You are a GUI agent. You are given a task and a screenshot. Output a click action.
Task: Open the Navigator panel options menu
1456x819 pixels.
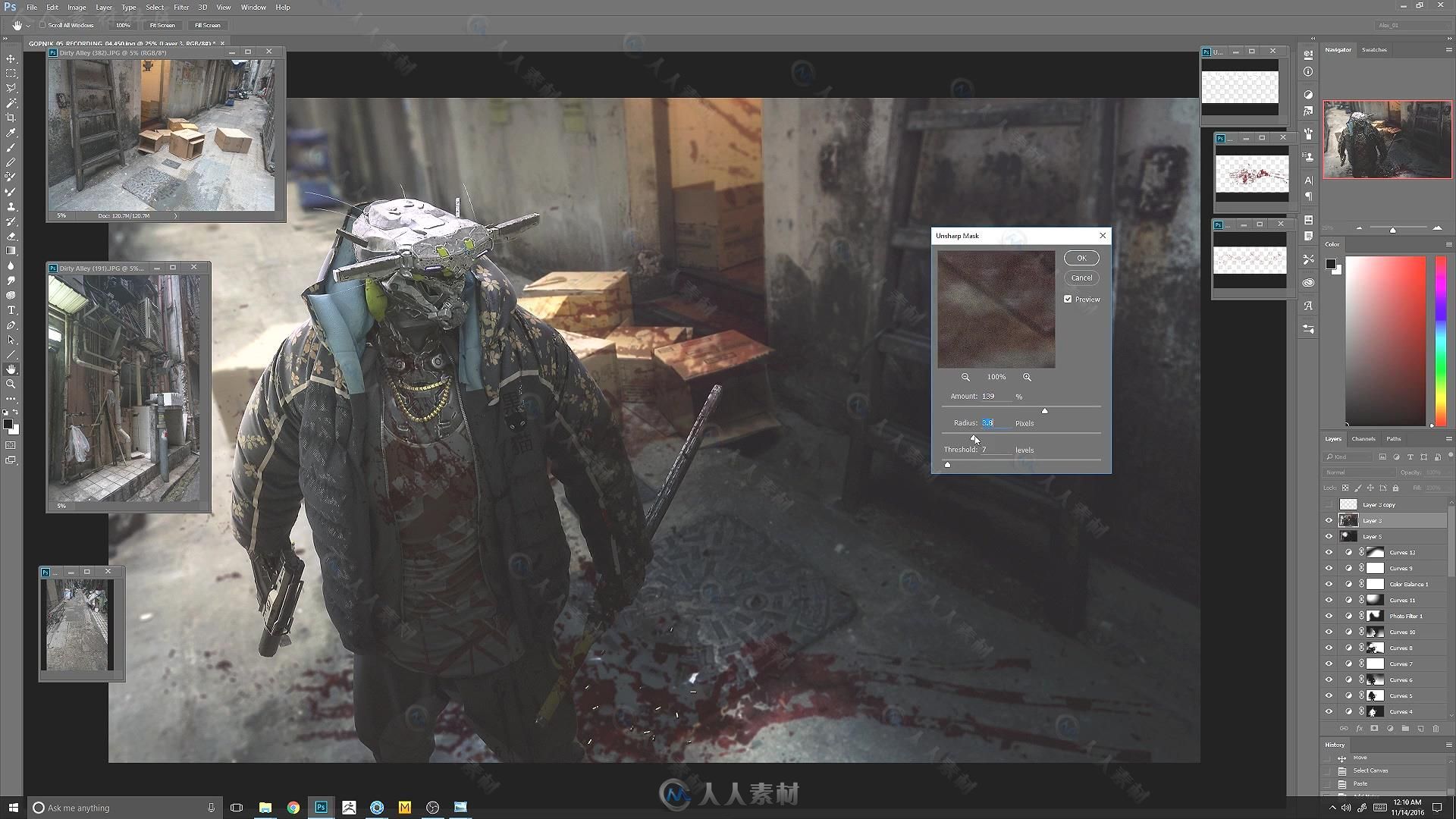tap(1448, 50)
